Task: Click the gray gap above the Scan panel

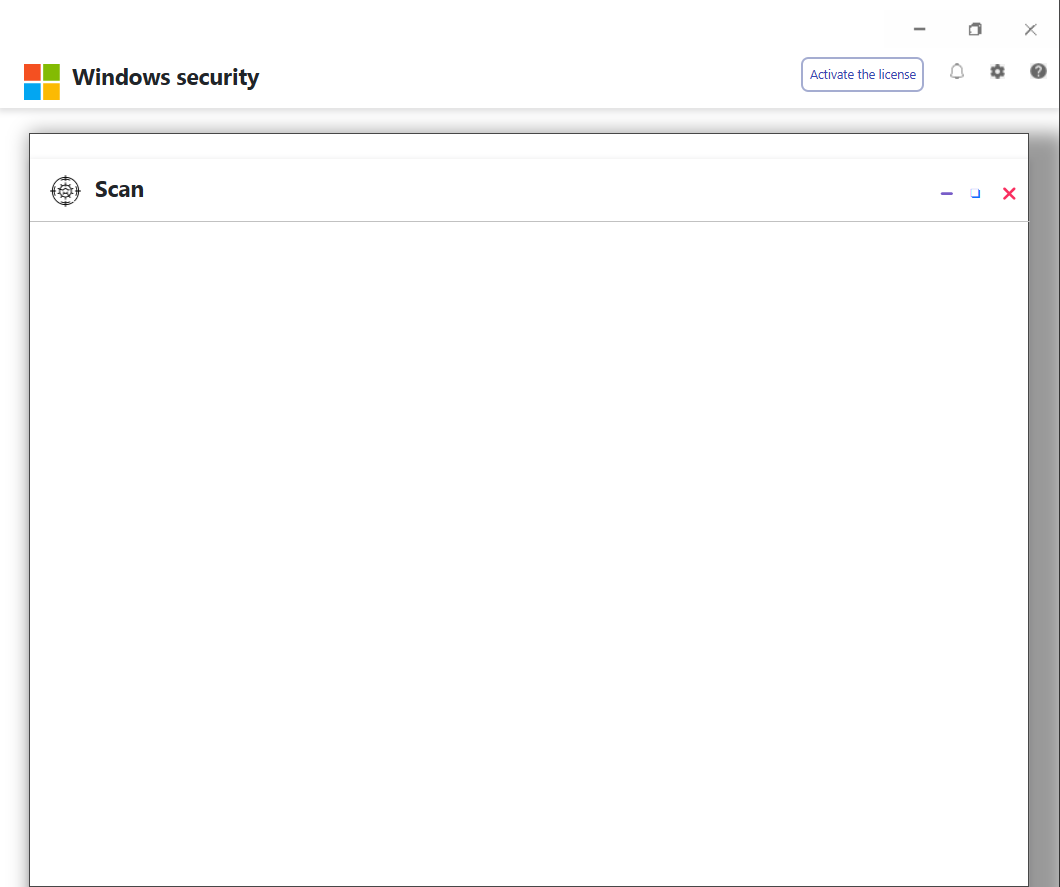Action: pyautogui.click(x=528, y=121)
